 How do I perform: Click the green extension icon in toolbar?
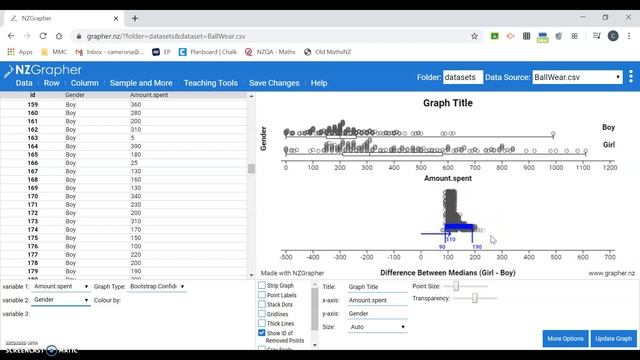pos(494,36)
